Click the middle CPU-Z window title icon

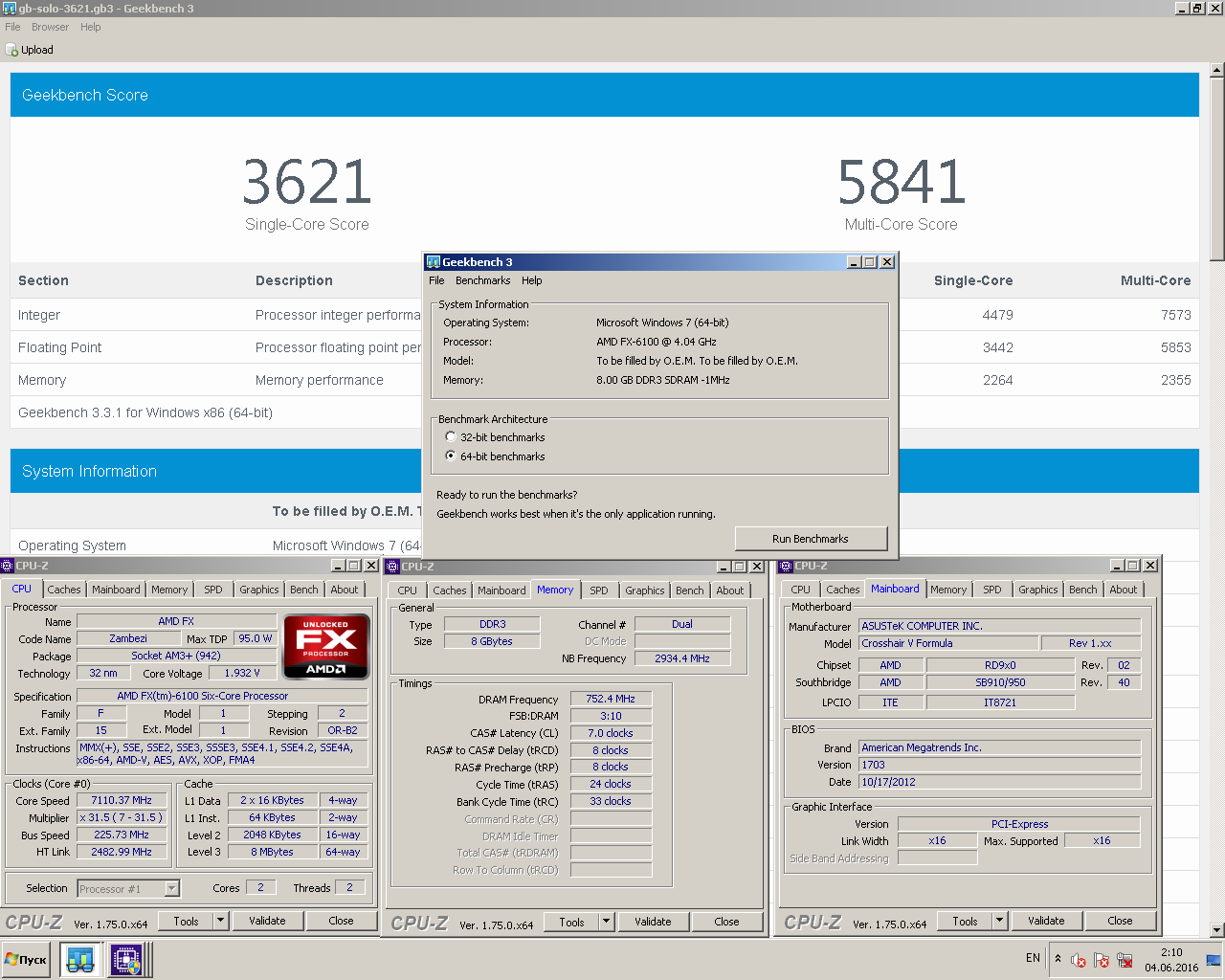pos(392,567)
